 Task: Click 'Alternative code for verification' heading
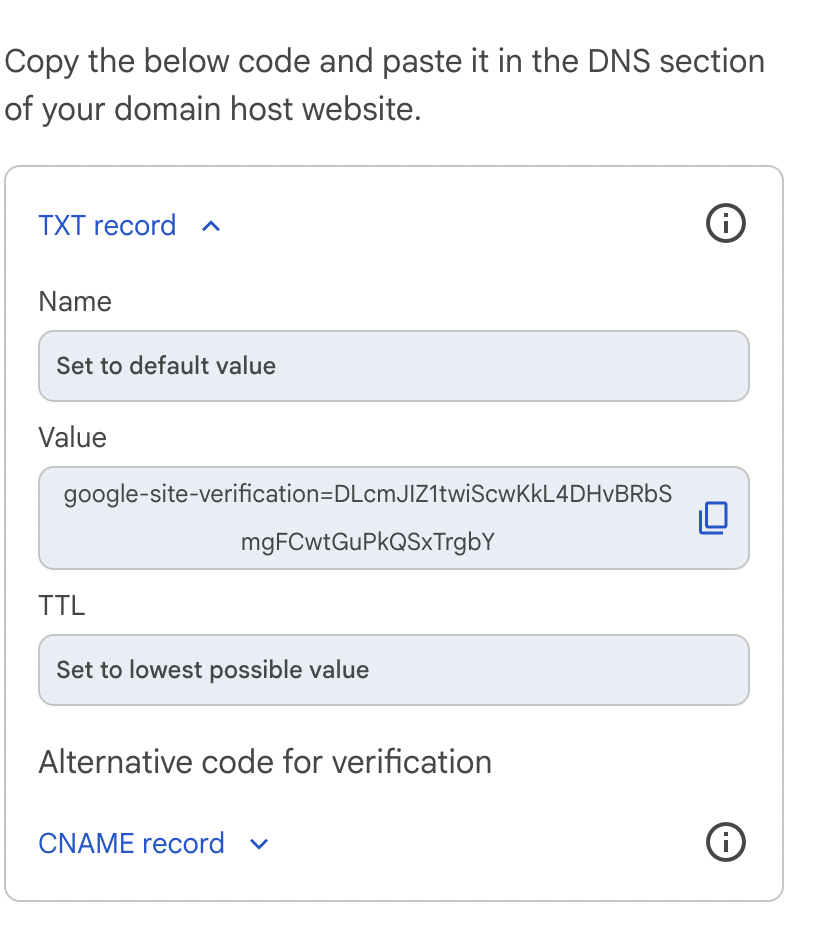pos(265,762)
